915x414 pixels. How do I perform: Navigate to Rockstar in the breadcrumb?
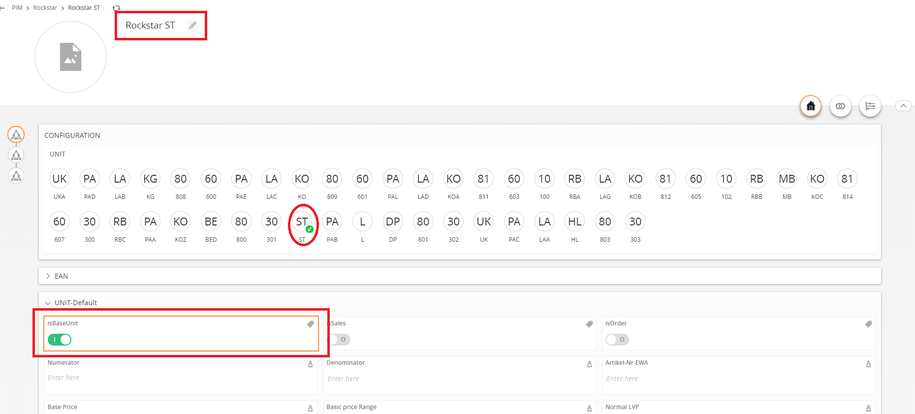click(45, 8)
